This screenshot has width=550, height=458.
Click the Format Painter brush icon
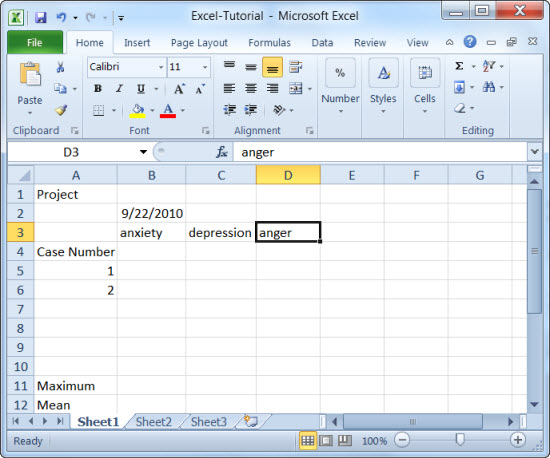[61, 110]
